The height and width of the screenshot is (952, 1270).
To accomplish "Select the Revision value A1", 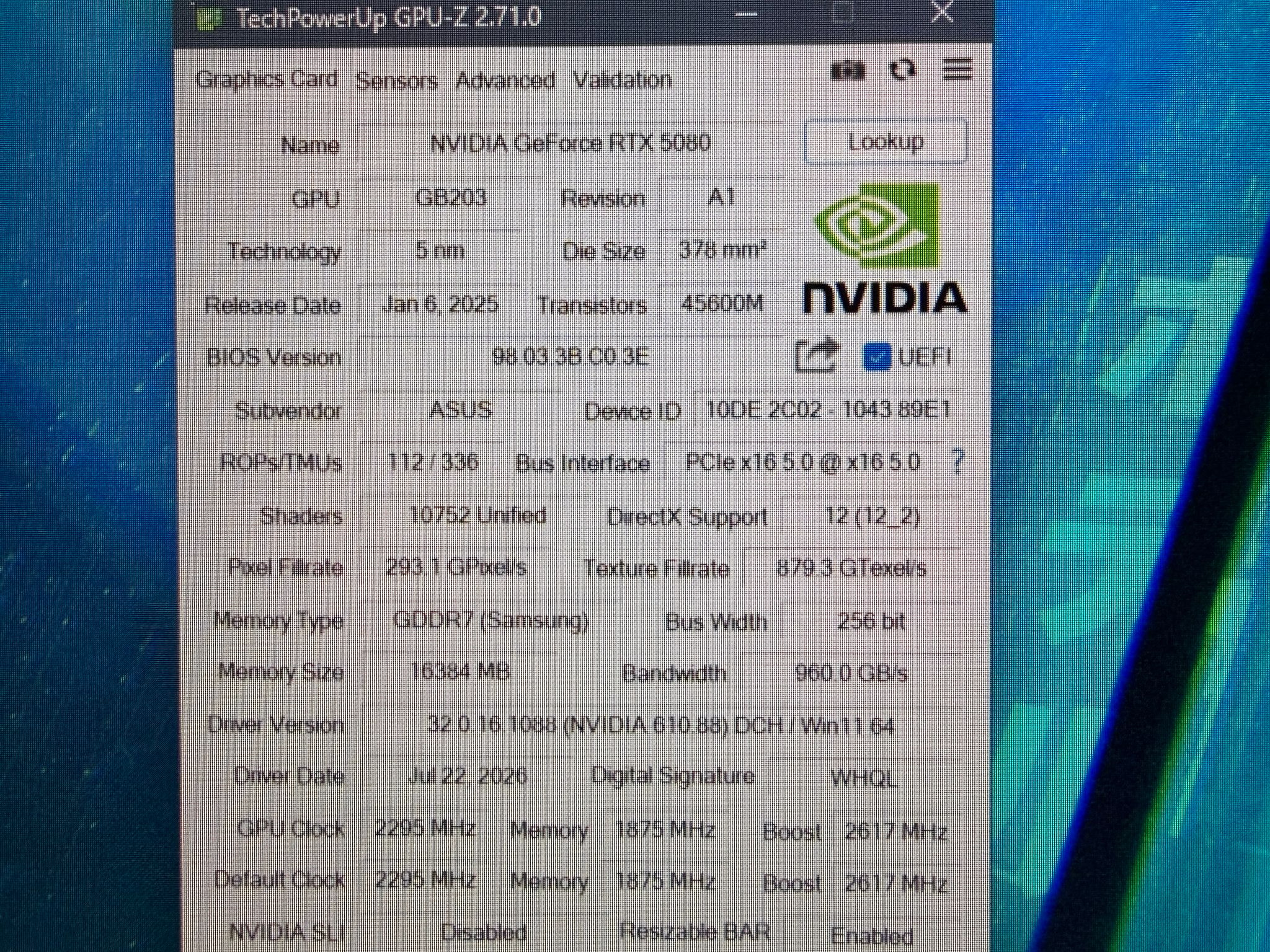I will coord(722,197).
